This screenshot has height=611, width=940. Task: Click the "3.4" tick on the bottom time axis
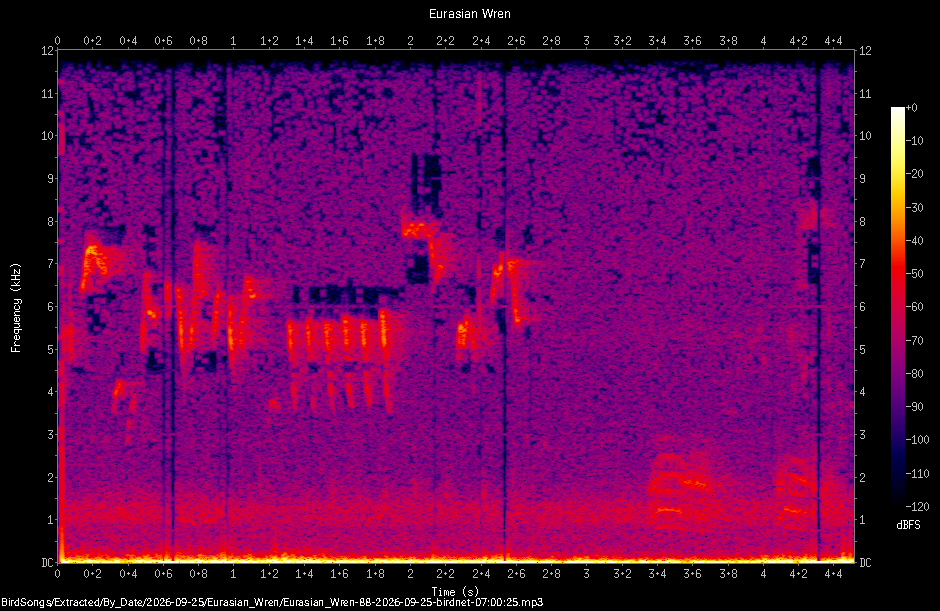click(x=658, y=574)
